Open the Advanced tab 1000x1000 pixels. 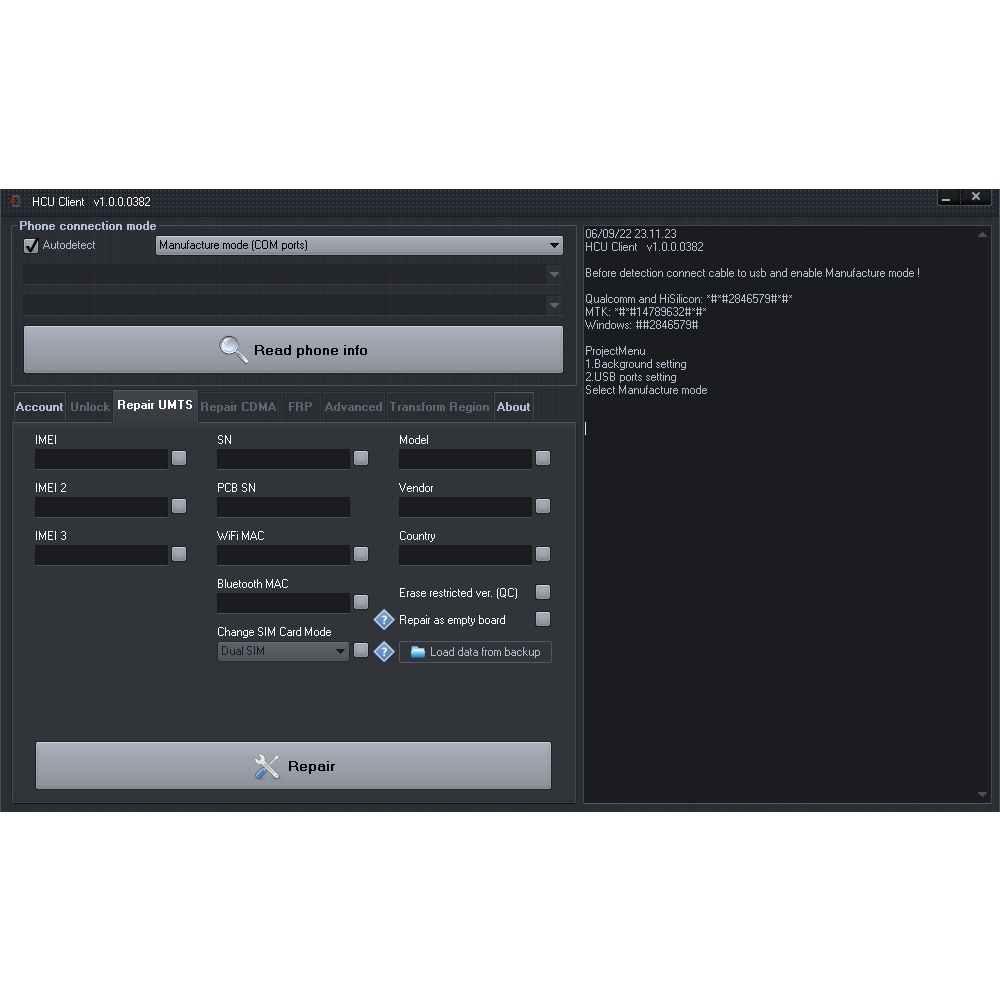click(x=353, y=407)
